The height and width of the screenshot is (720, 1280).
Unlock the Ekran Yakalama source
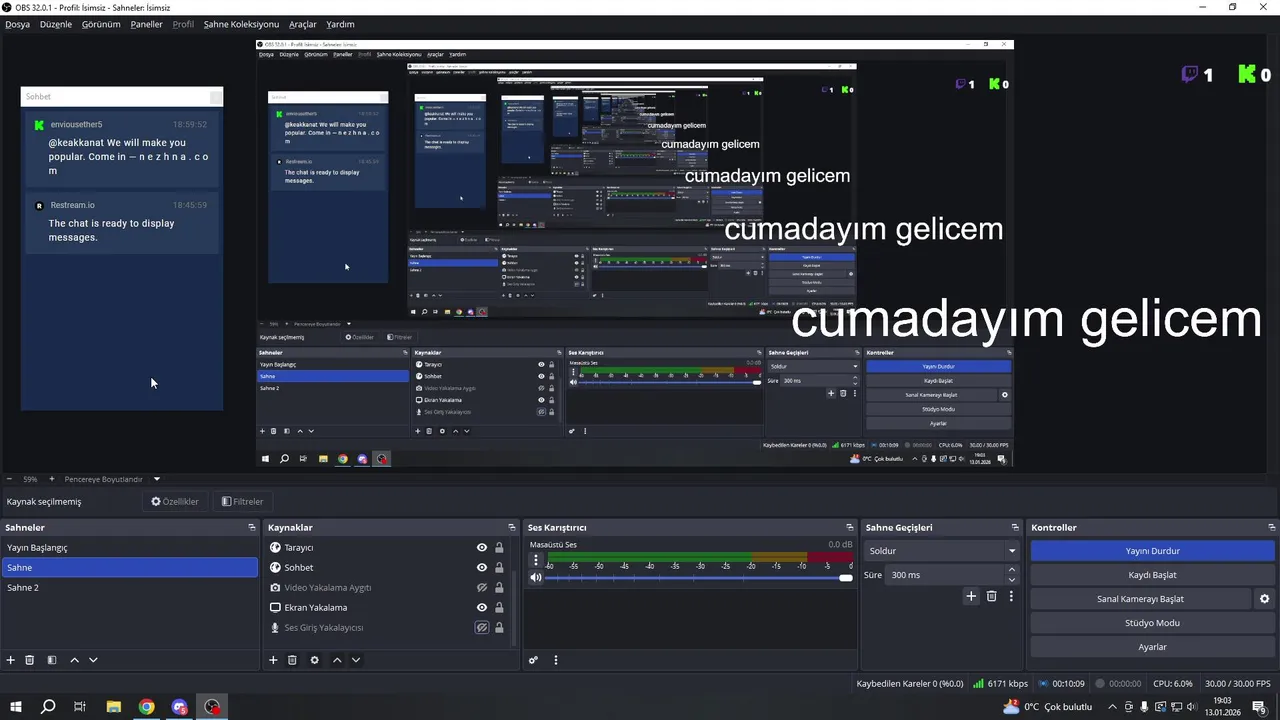click(x=499, y=608)
